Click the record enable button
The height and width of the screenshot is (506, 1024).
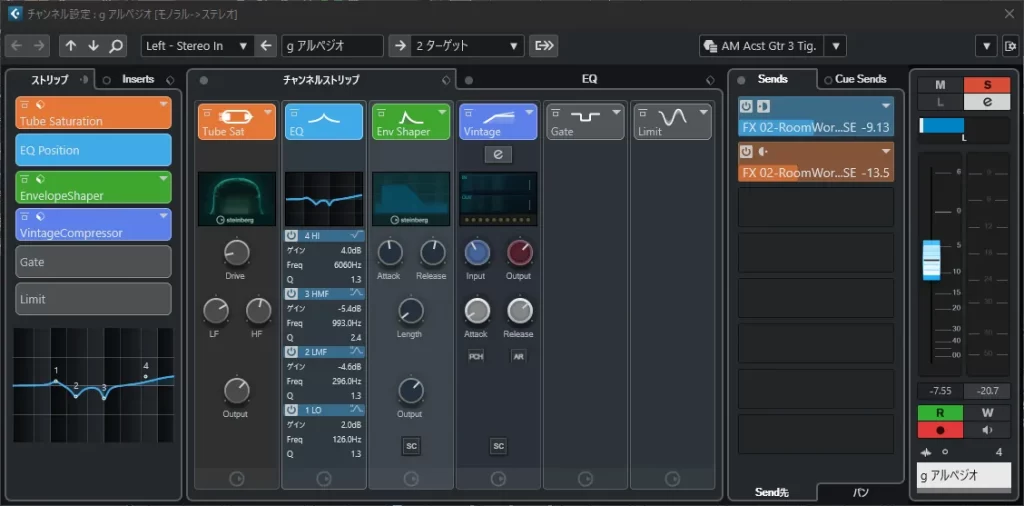[940, 430]
